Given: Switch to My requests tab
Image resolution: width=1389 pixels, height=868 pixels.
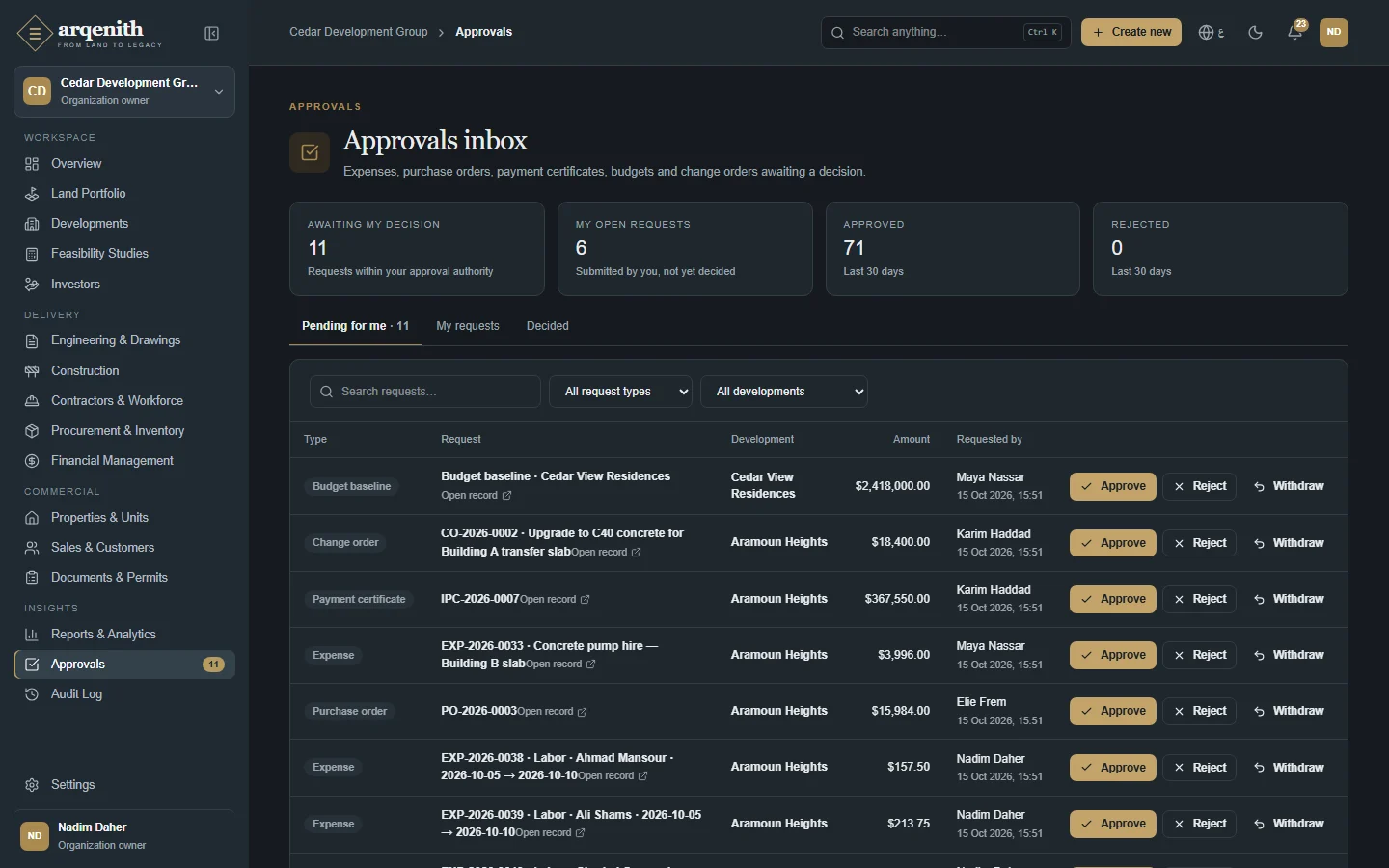Looking at the screenshot, I should (x=468, y=326).
